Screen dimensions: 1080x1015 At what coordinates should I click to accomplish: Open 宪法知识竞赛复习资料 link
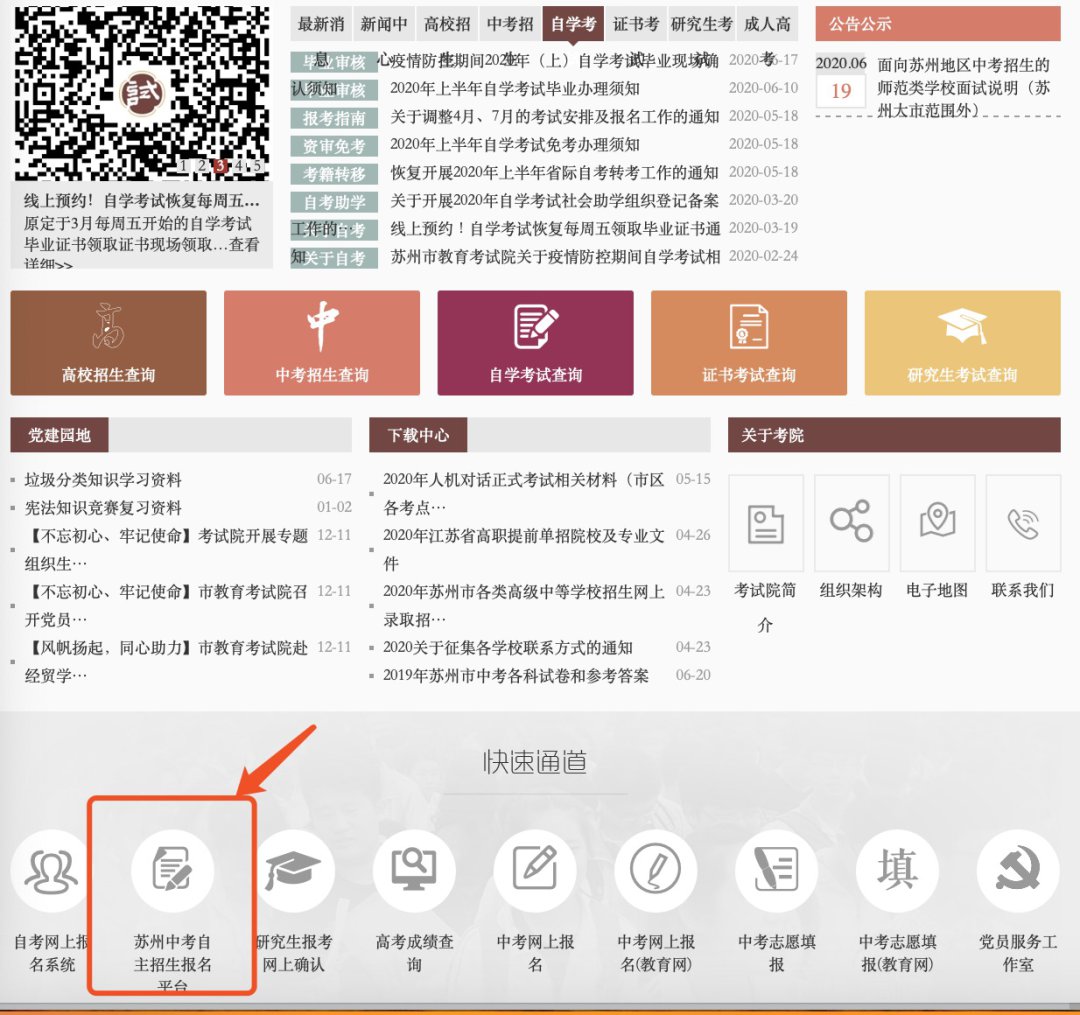[x=103, y=508]
